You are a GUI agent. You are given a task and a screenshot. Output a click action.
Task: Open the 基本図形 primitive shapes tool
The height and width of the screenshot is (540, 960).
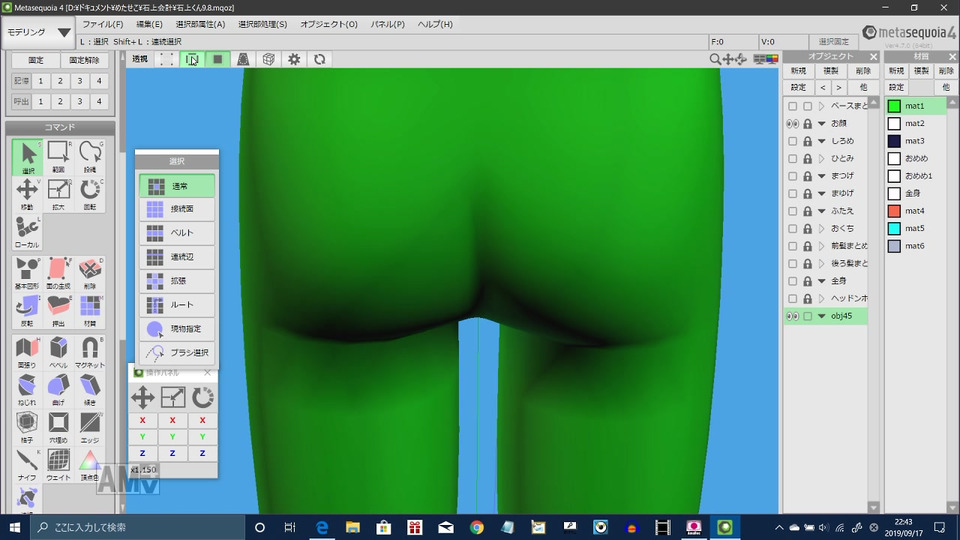(27, 273)
